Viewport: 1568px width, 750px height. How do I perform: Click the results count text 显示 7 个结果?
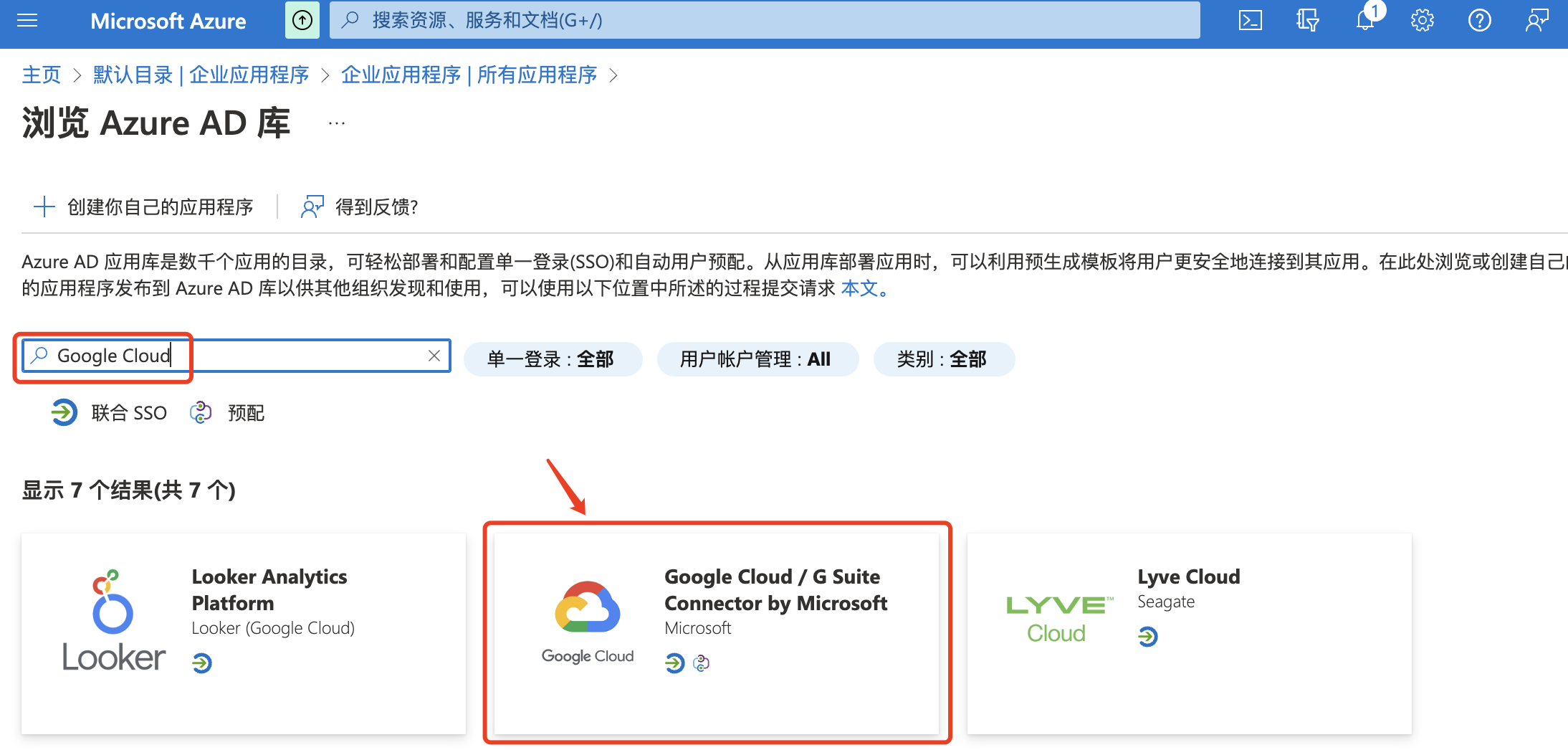click(128, 490)
